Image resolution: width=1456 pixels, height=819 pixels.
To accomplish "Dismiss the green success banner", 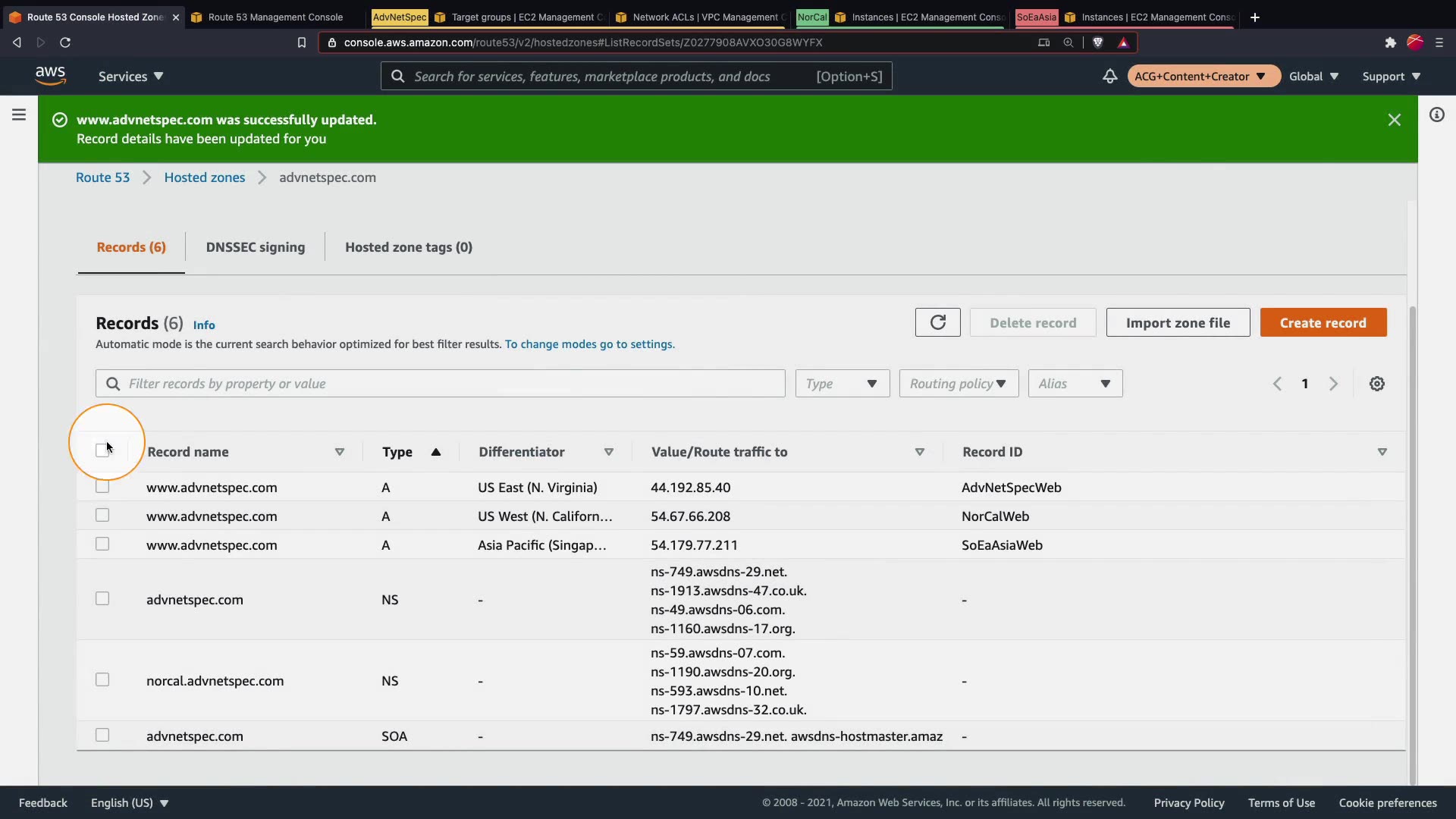I will click(1394, 120).
